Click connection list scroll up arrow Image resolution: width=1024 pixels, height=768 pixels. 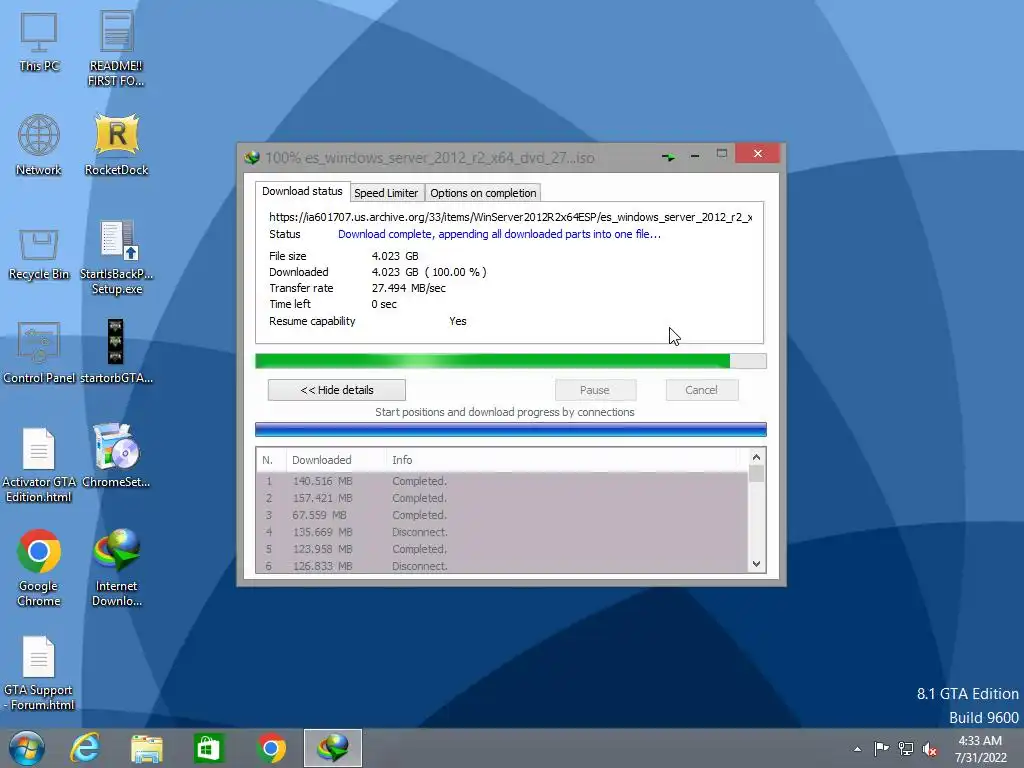coord(756,457)
